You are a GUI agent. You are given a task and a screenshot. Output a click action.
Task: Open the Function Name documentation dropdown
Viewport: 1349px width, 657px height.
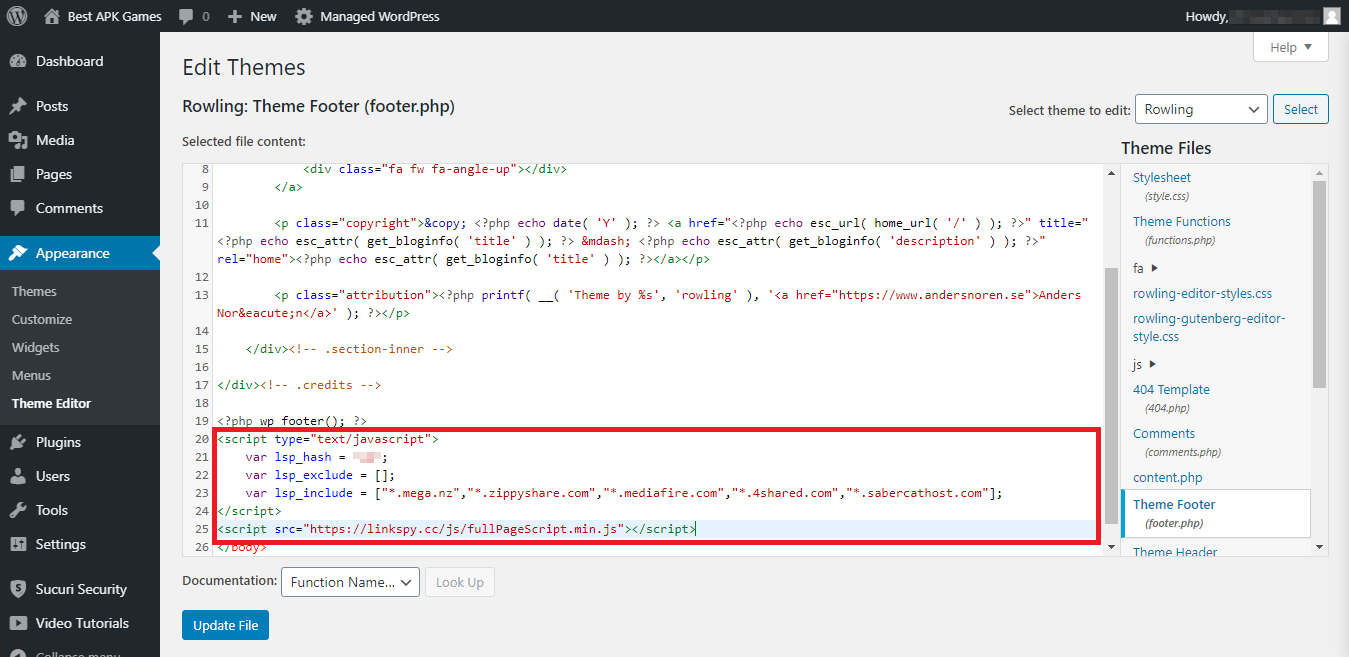pos(350,582)
